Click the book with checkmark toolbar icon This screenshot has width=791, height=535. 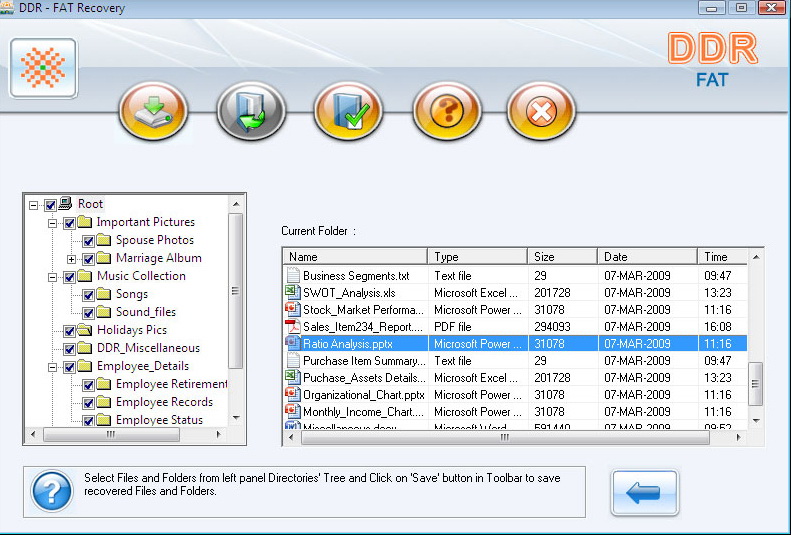click(x=348, y=110)
